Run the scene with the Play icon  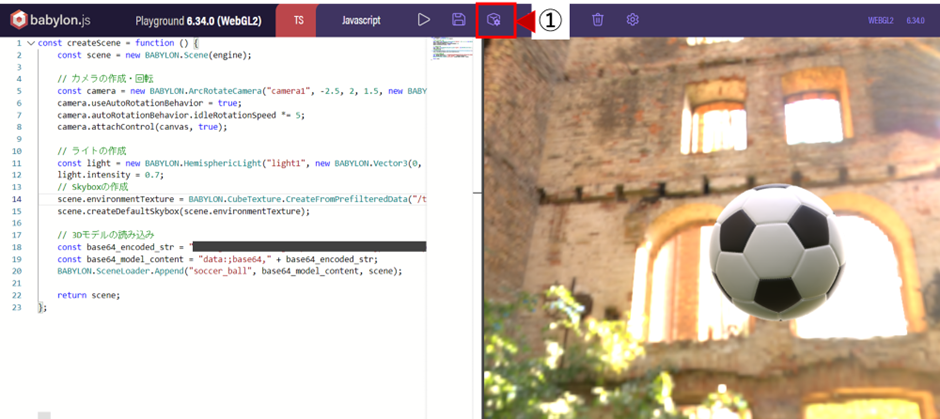(424, 20)
